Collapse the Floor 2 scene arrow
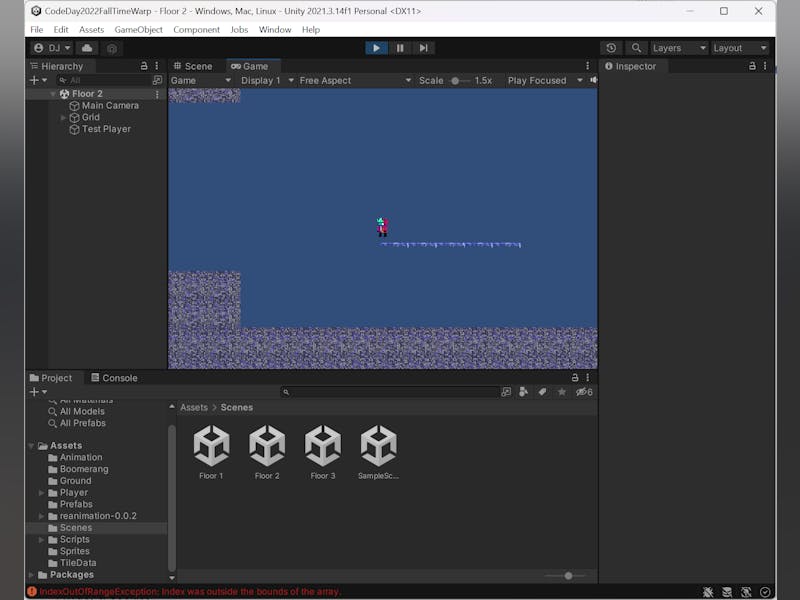Image resolution: width=800 pixels, height=600 pixels. pos(53,94)
